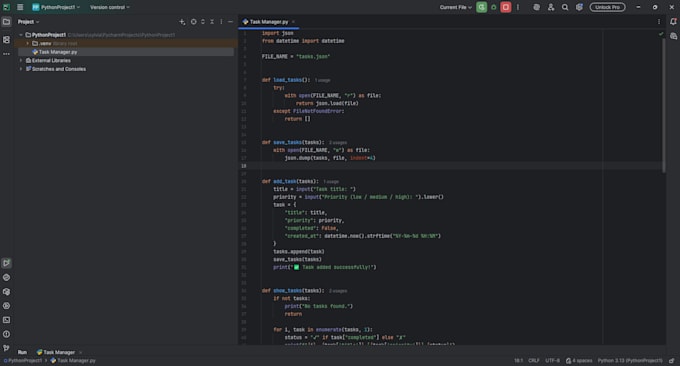The height and width of the screenshot is (366, 680).
Task: Click CRLF line separator in status bar
Action: [534, 360]
